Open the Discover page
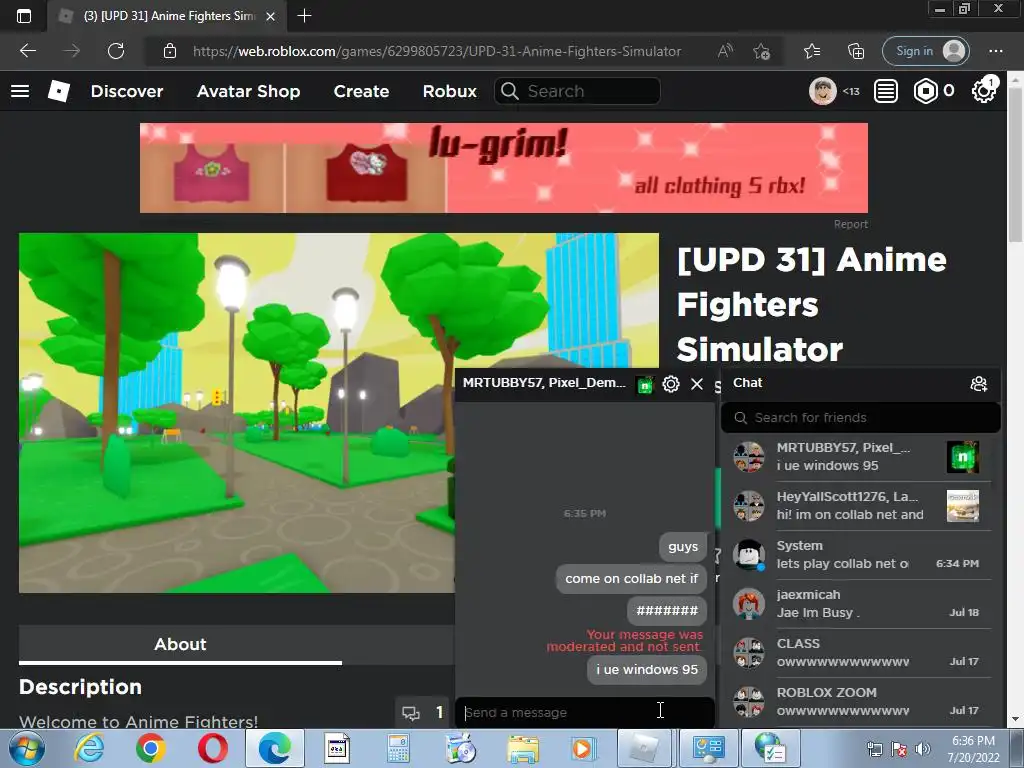 127,91
